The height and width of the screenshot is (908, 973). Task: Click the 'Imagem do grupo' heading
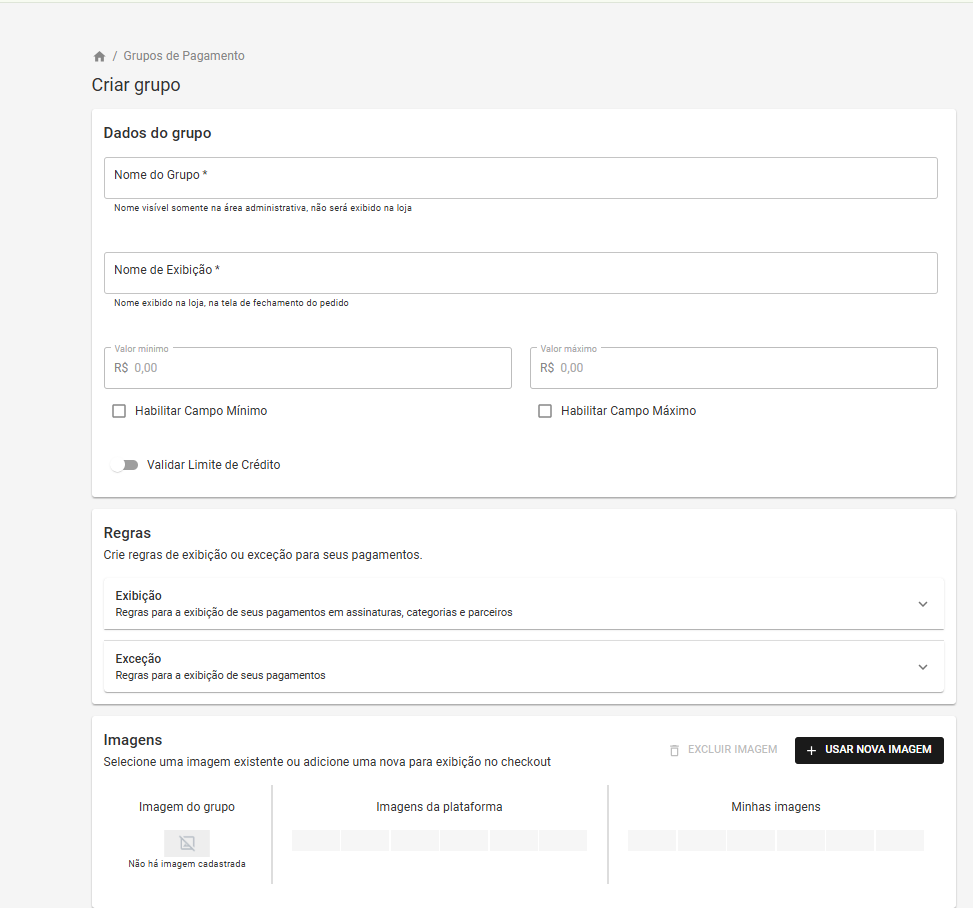(x=187, y=807)
